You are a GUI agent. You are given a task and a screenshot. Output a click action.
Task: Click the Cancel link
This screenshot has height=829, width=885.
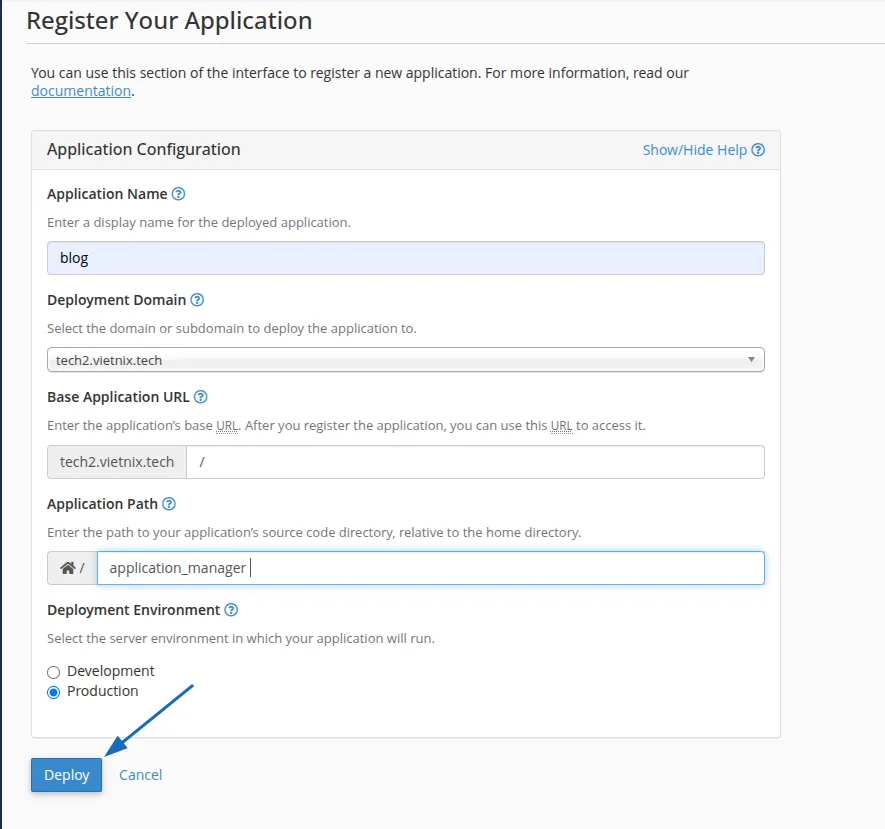[140, 775]
